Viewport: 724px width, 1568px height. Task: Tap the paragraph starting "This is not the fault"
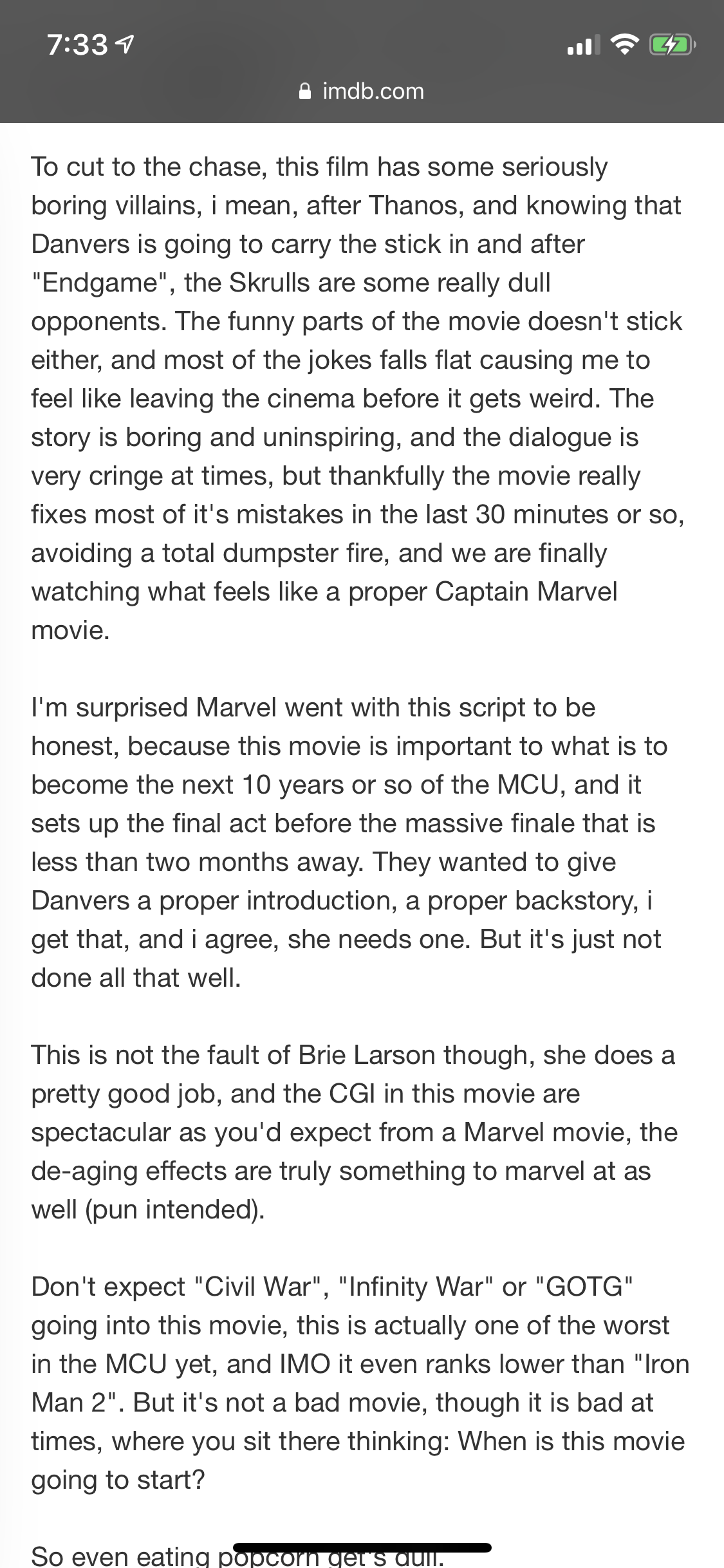point(354,1132)
